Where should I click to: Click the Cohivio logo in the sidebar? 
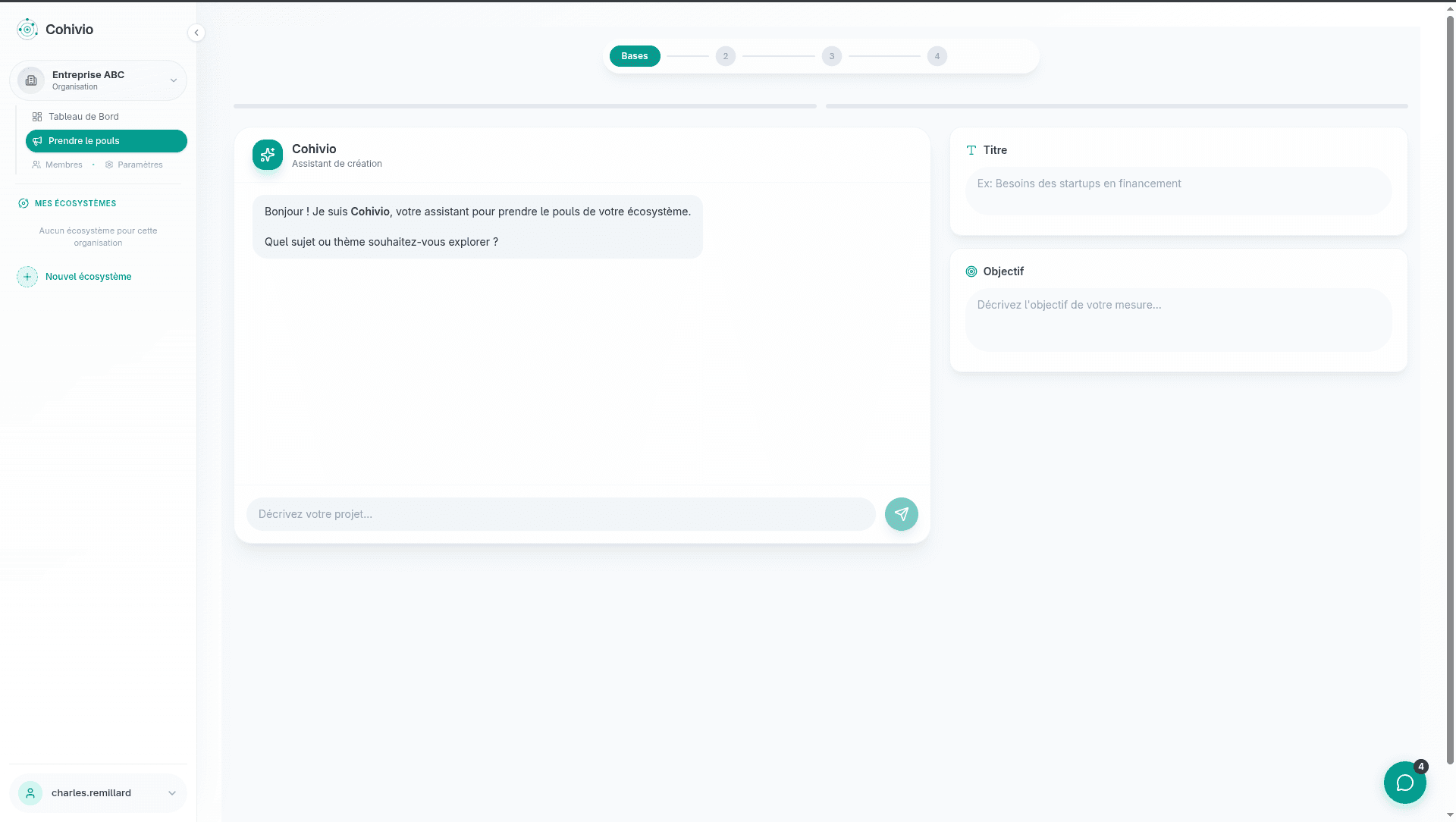(27, 29)
